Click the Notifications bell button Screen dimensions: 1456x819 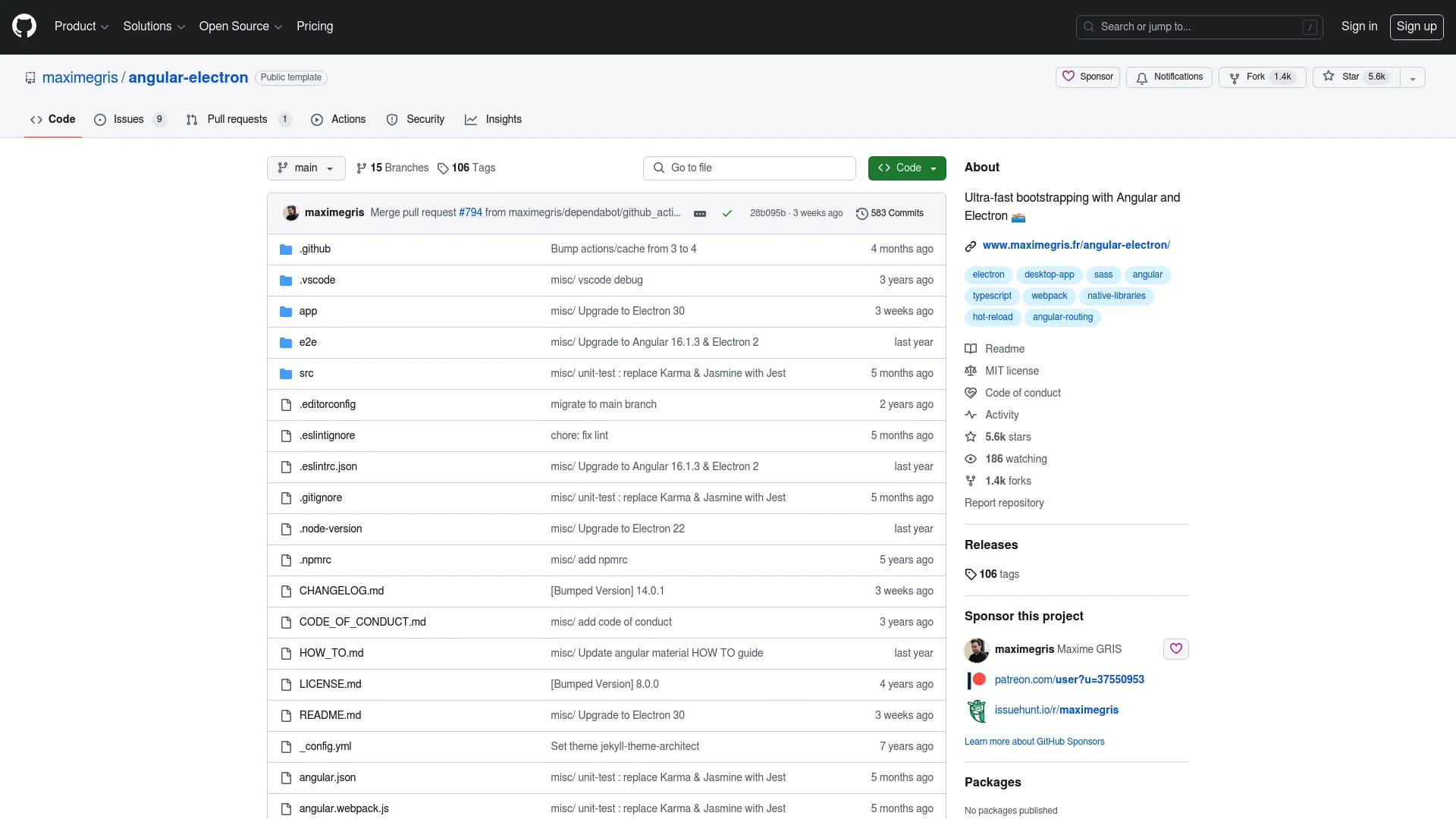point(1169,77)
